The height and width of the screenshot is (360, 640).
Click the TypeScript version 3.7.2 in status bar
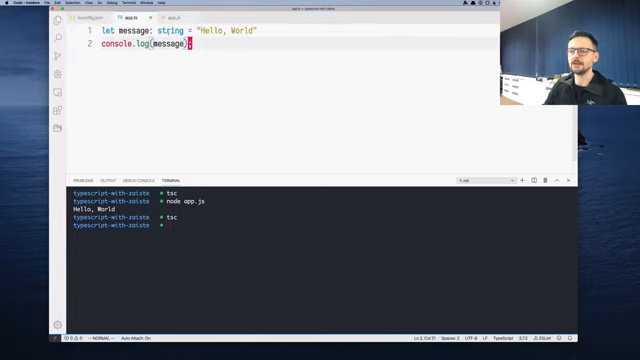(523, 338)
